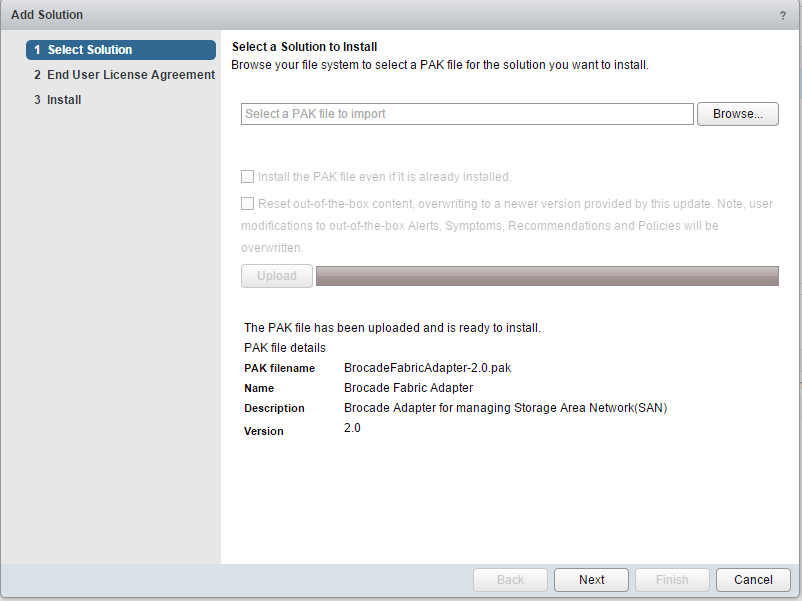Cancel the Add Solution wizard
This screenshot has height=601, width=802.
(x=753, y=580)
